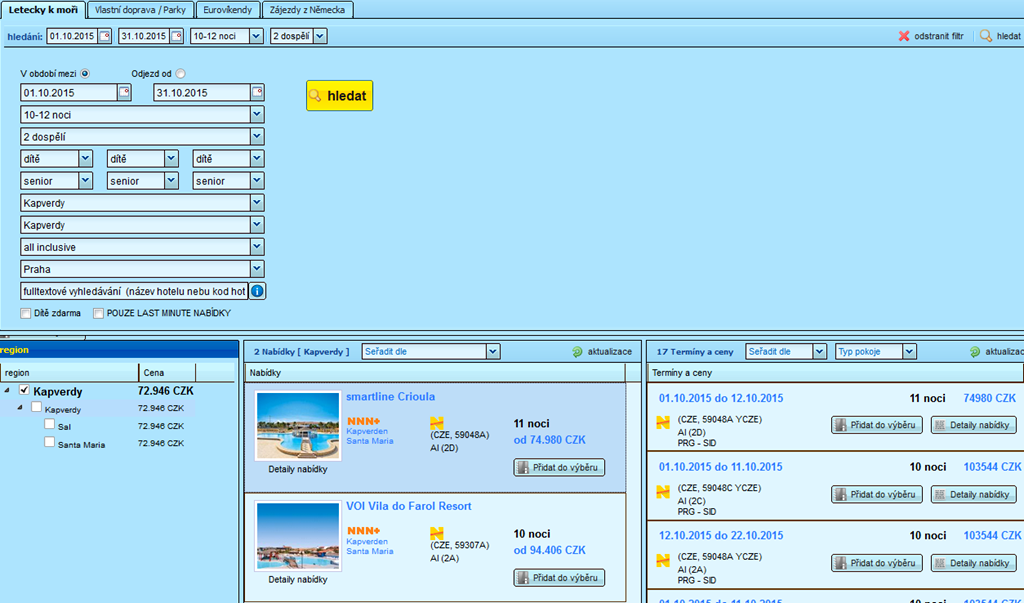Click 'od 74.980 CZK' price text
This screenshot has height=603, width=1024.
(x=549, y=440)
